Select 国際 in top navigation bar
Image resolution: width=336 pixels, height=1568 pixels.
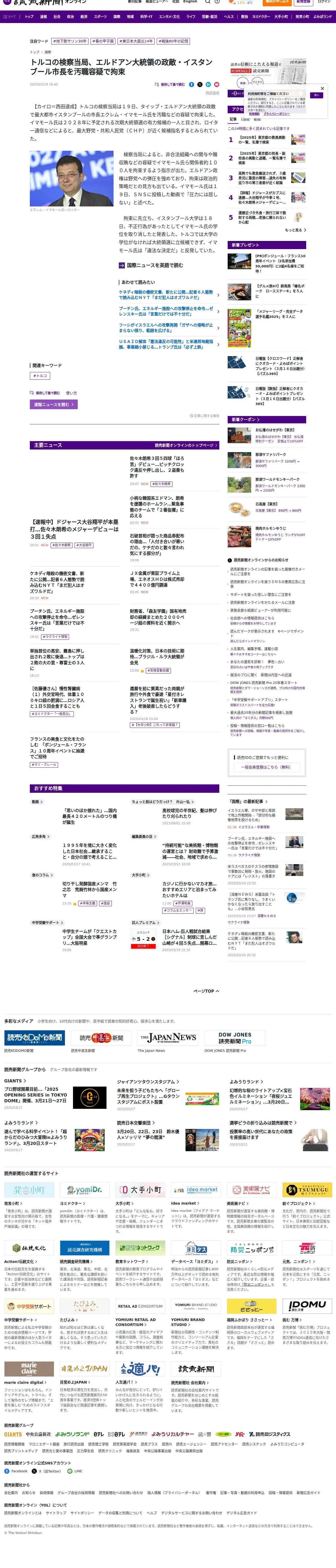(117, 17)
